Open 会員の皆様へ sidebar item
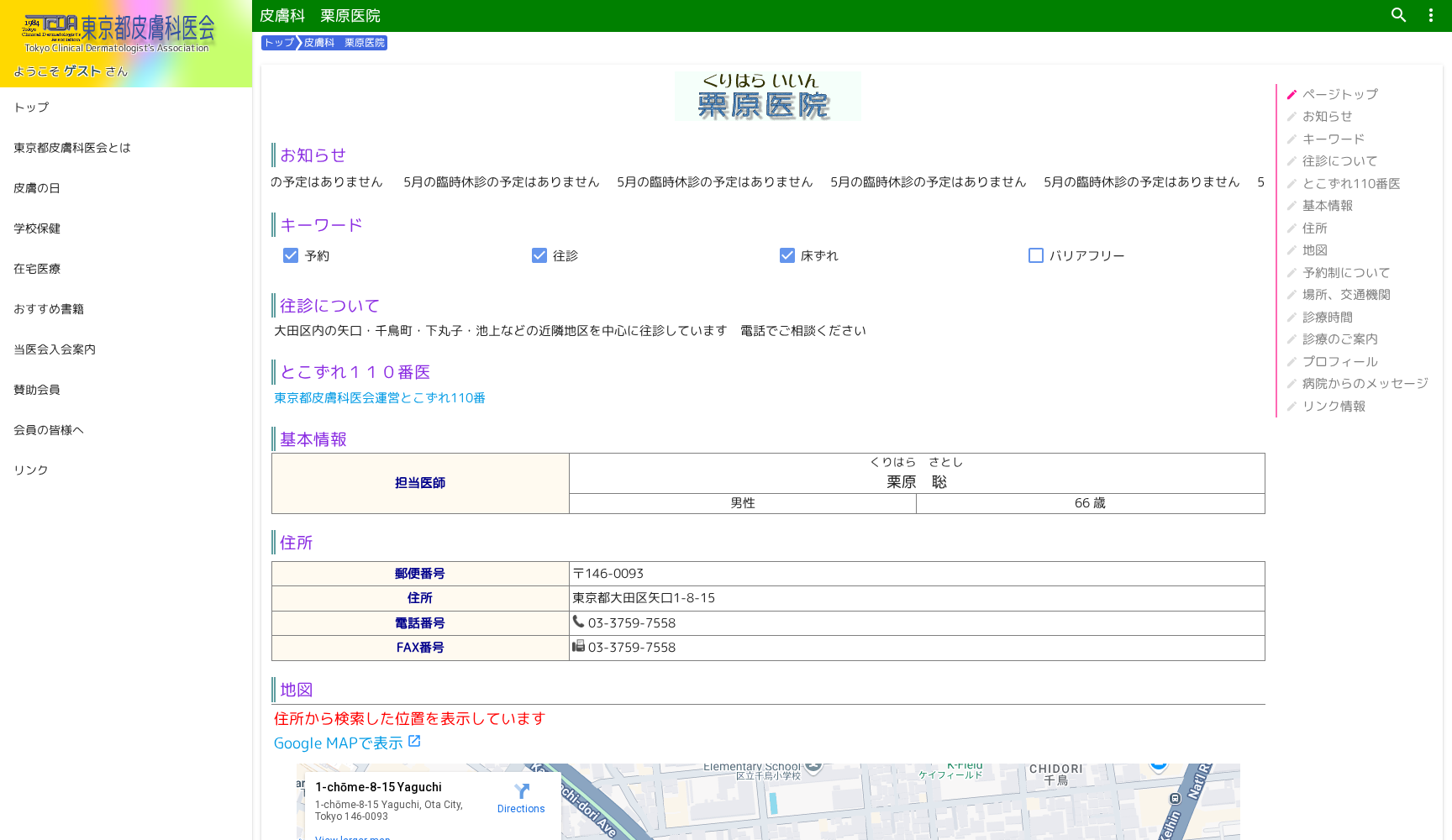1452x840 pixels. tap(126, 430)
